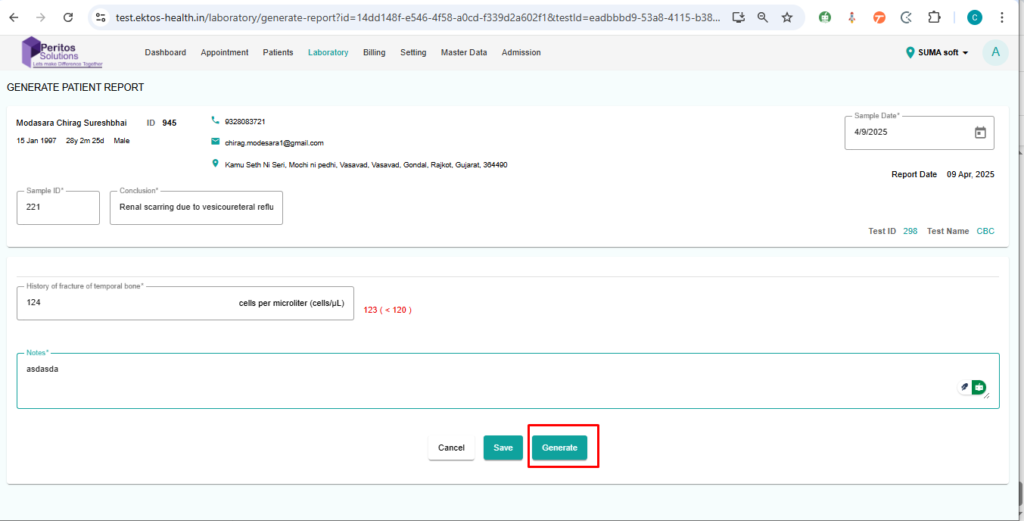Reload the page using browser refresh

pos(67,18)
